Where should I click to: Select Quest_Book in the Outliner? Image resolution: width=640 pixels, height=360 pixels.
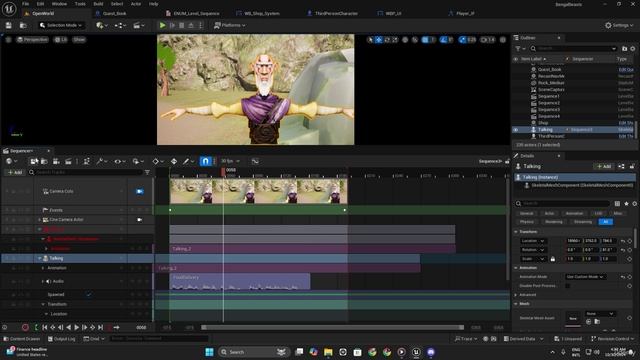point(549,69)
